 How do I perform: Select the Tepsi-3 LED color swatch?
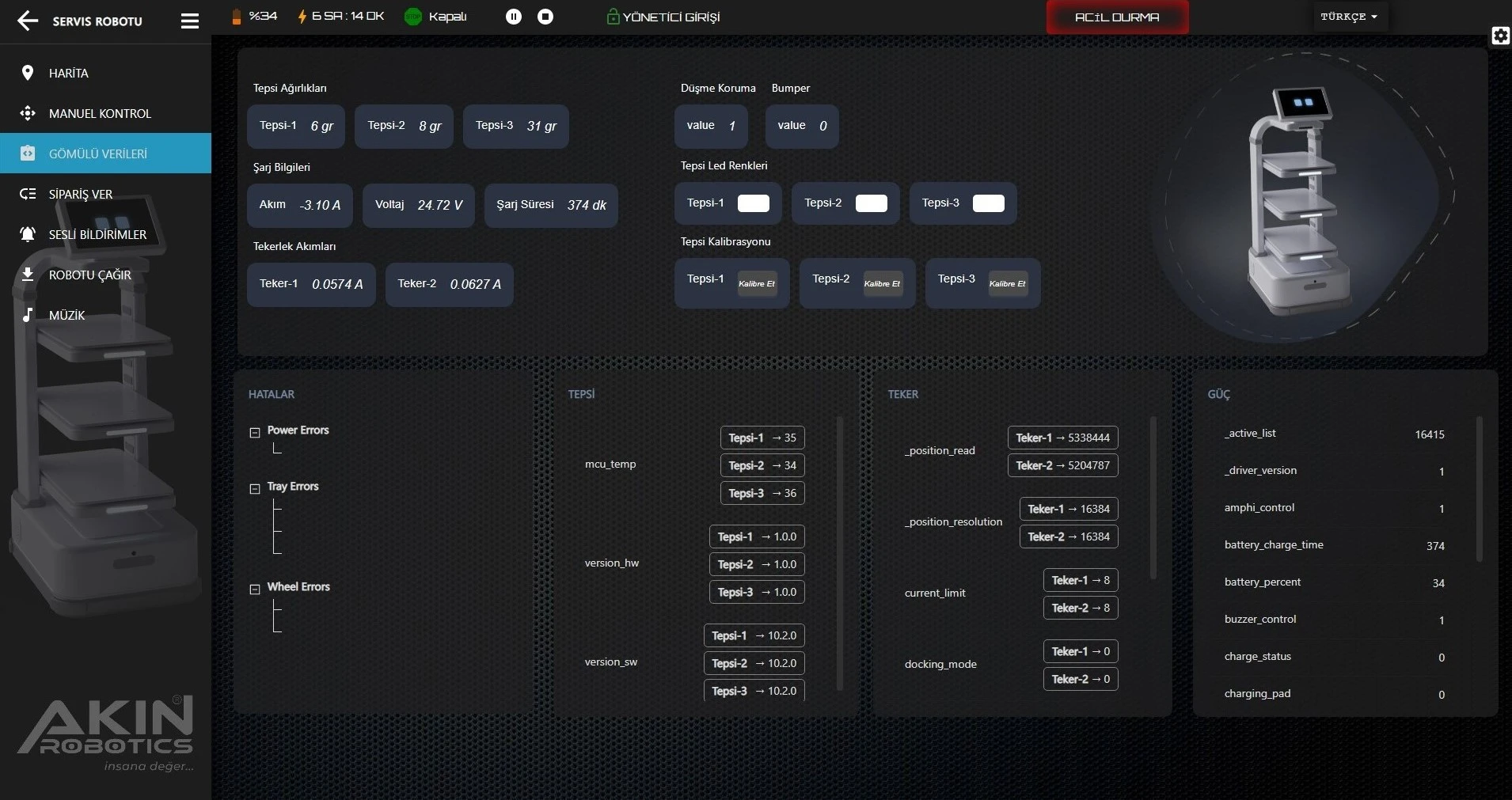(988, 203)
